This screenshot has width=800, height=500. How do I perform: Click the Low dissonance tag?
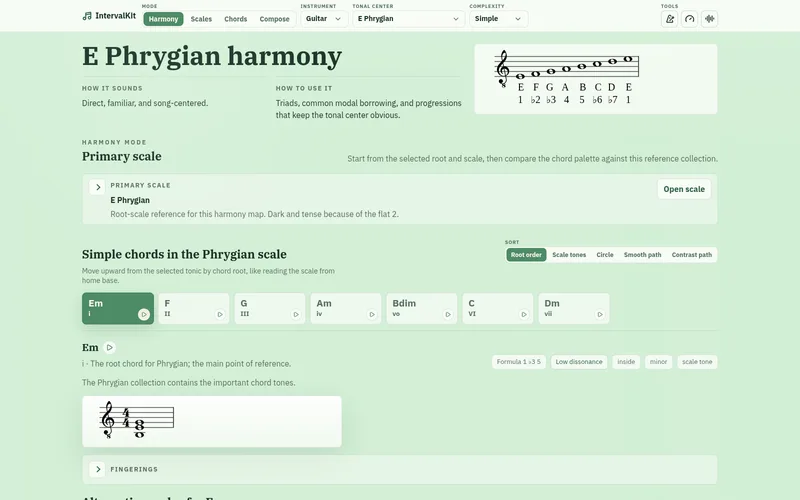pyautogui.click(x=579, y=362)
